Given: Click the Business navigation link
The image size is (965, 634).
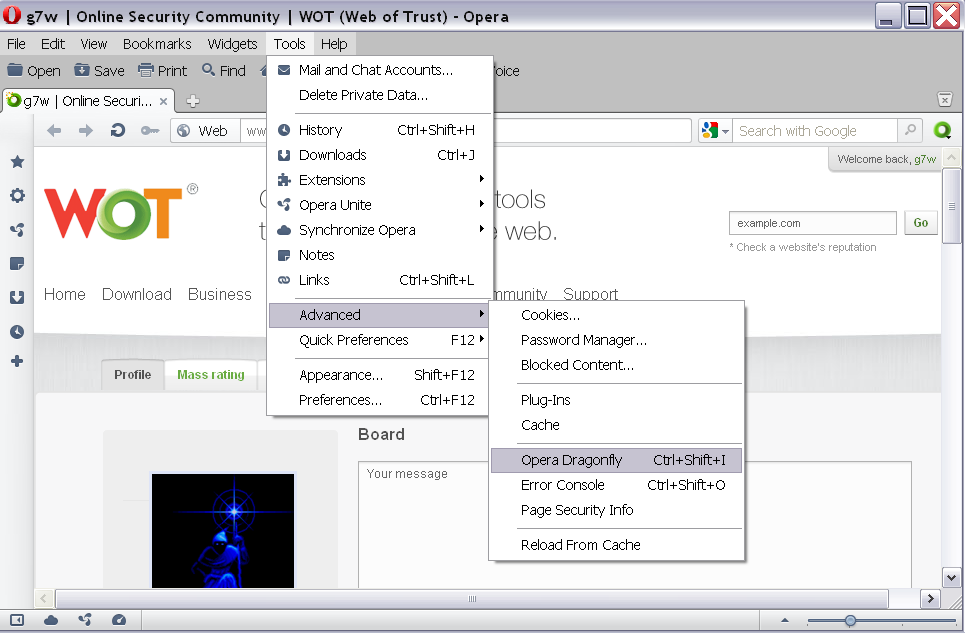Looking at the screenshot, I should tap(220, 294).
